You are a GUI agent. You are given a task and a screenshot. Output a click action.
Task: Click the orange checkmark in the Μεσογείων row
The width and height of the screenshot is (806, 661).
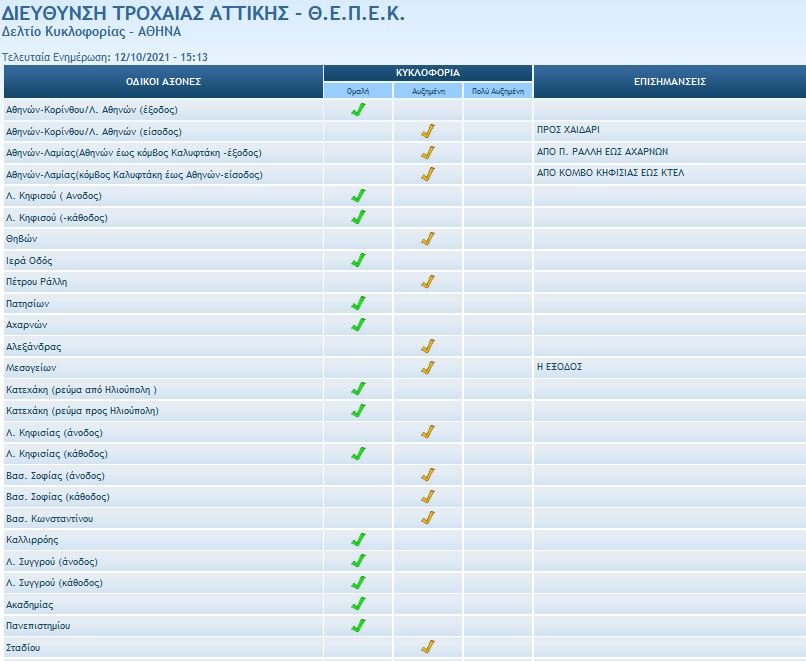point(428,368)
